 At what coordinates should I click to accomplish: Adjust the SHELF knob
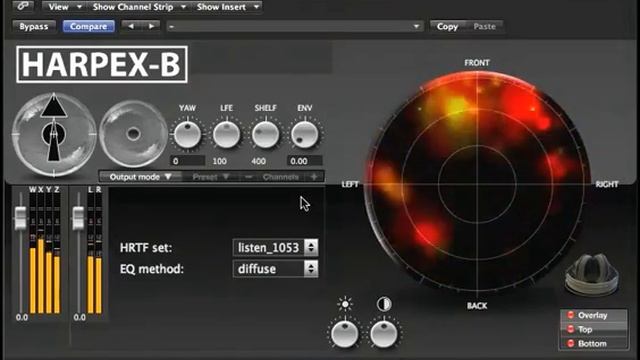[265, 134]
